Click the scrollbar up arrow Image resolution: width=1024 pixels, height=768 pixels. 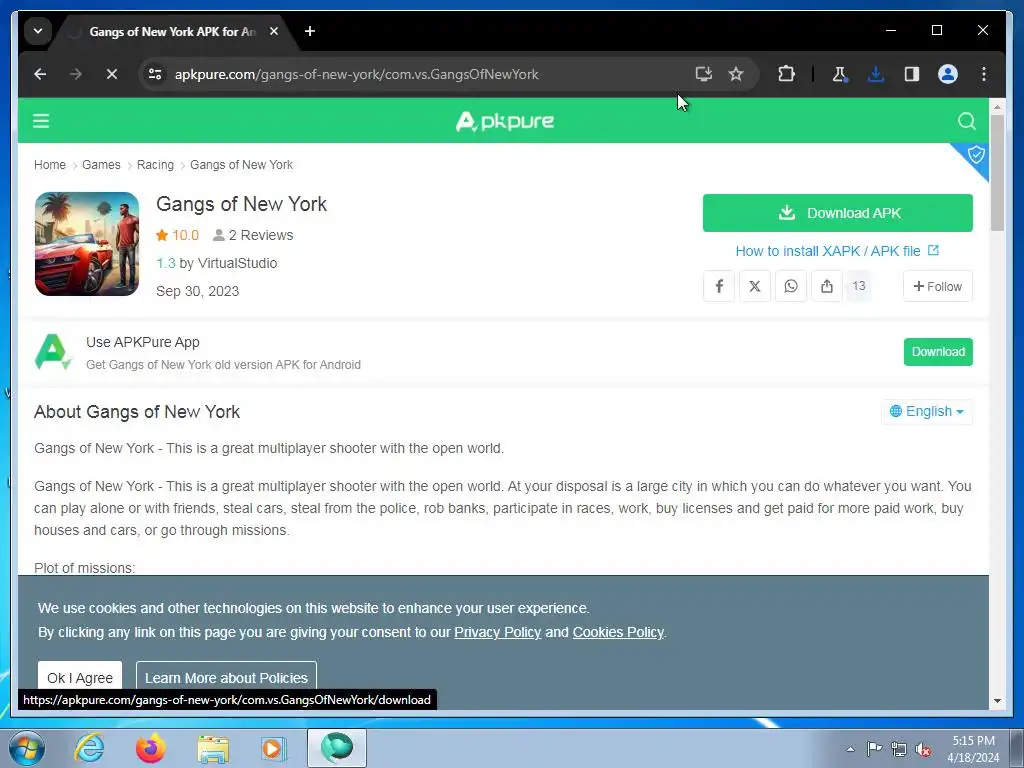pyautogui.click(x=997, y=106)
